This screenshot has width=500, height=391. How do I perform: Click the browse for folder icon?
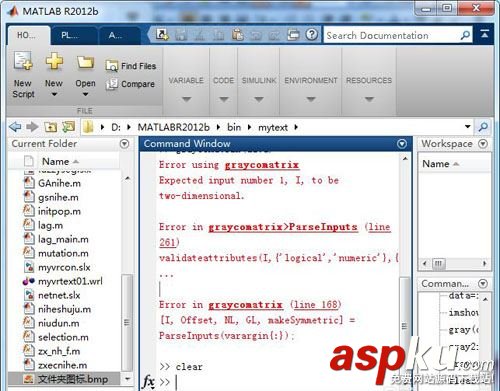pos(68,126)
